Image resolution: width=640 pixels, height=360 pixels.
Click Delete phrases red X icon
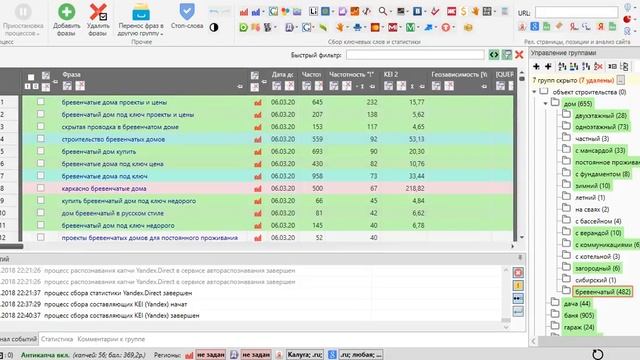[98, 11]
